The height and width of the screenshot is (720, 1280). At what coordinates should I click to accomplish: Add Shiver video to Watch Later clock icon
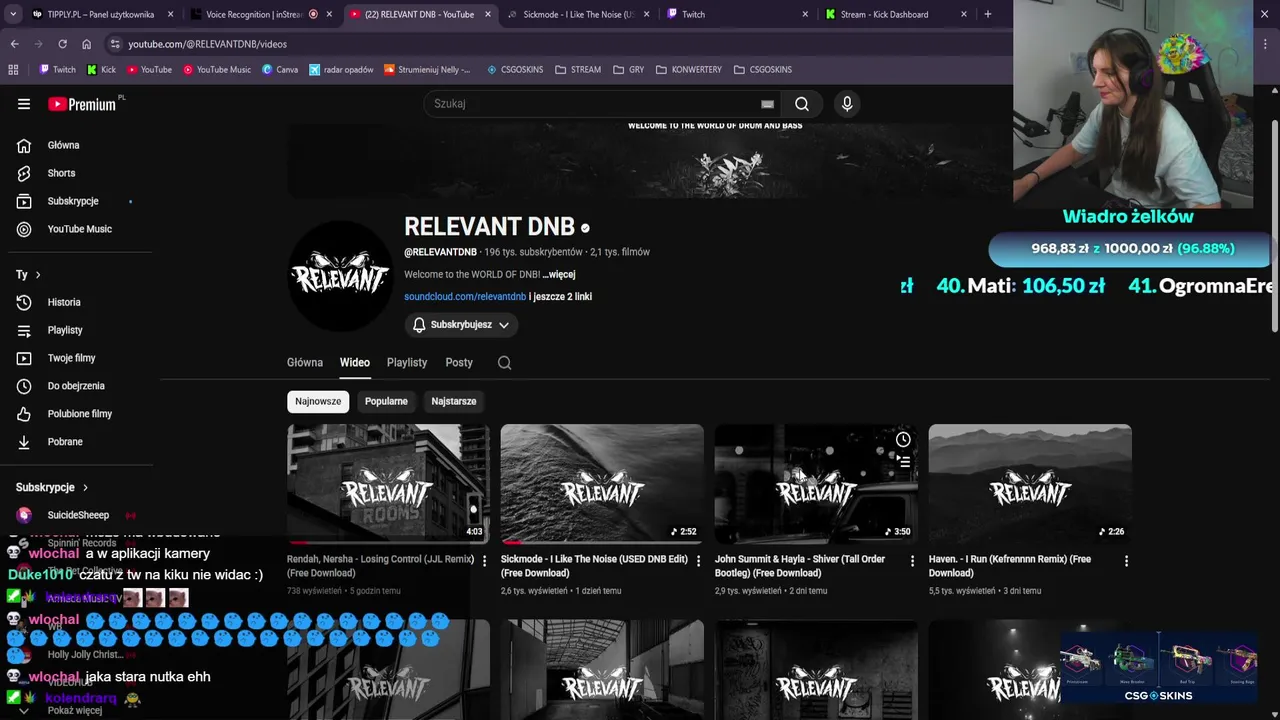point(903,440)
